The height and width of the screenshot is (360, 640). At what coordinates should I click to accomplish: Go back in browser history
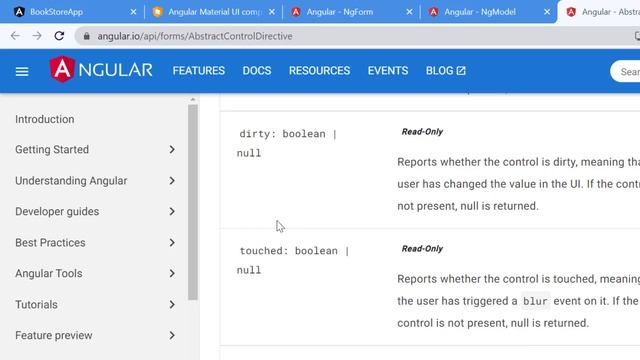point(16,36)
